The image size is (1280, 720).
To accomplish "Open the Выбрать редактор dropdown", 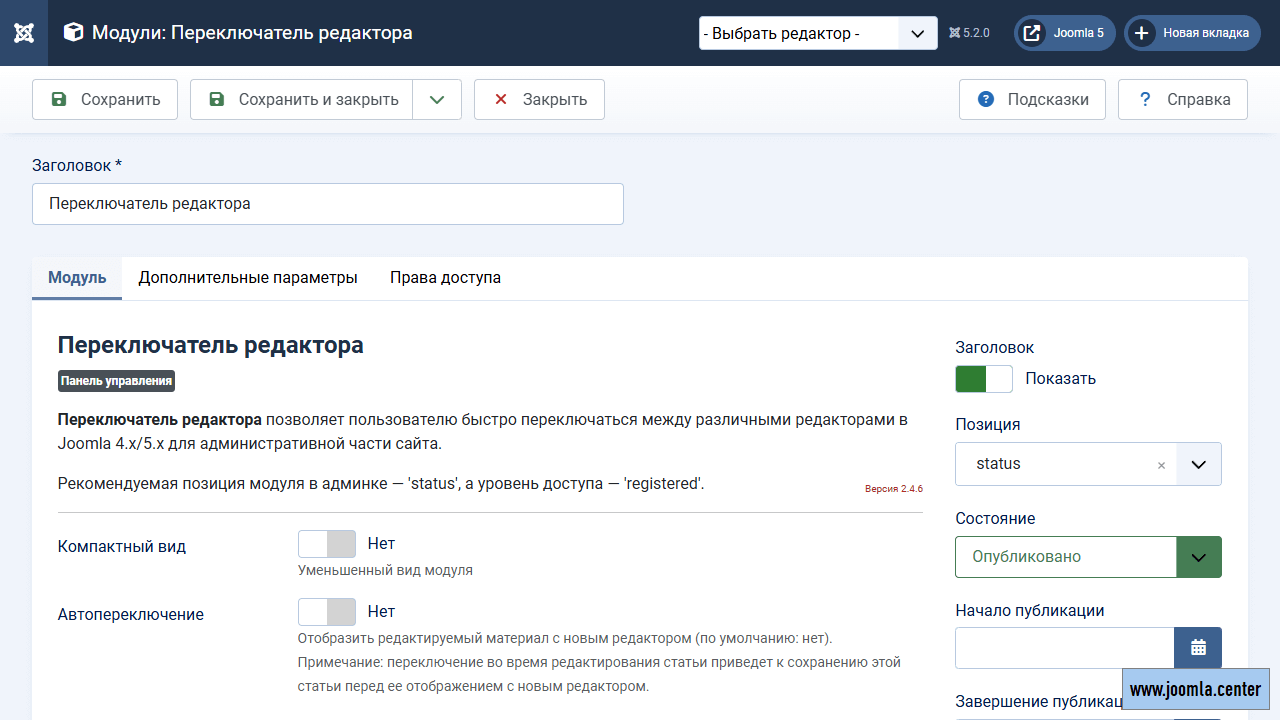I will [x=818, y=33].
